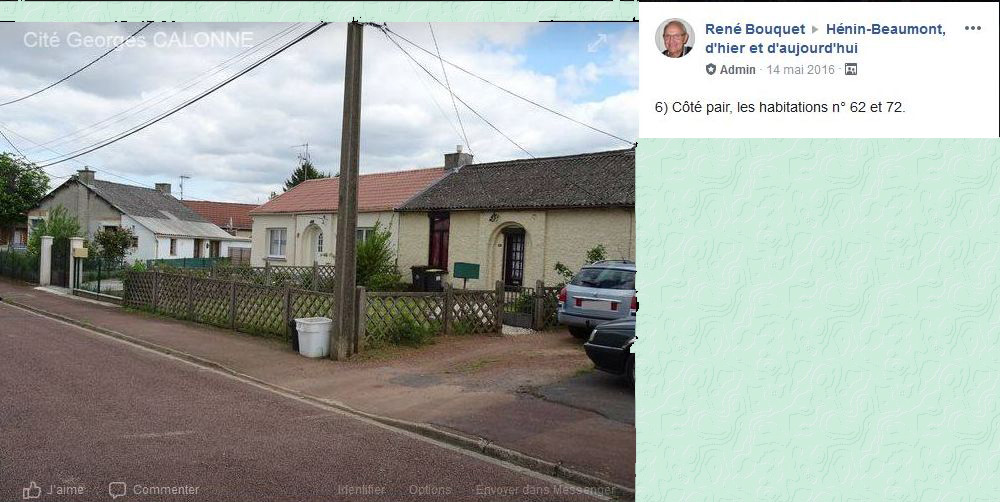Click the arrow between author and group name

815,29
